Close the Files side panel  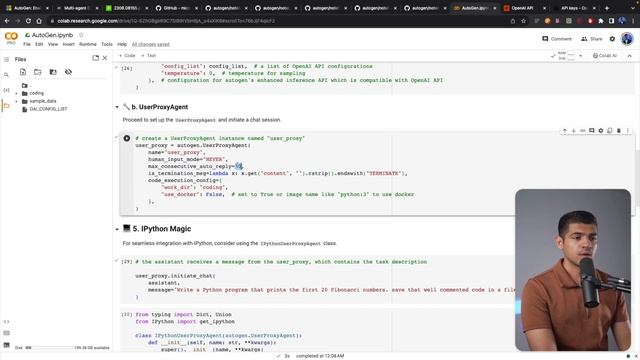105,58
